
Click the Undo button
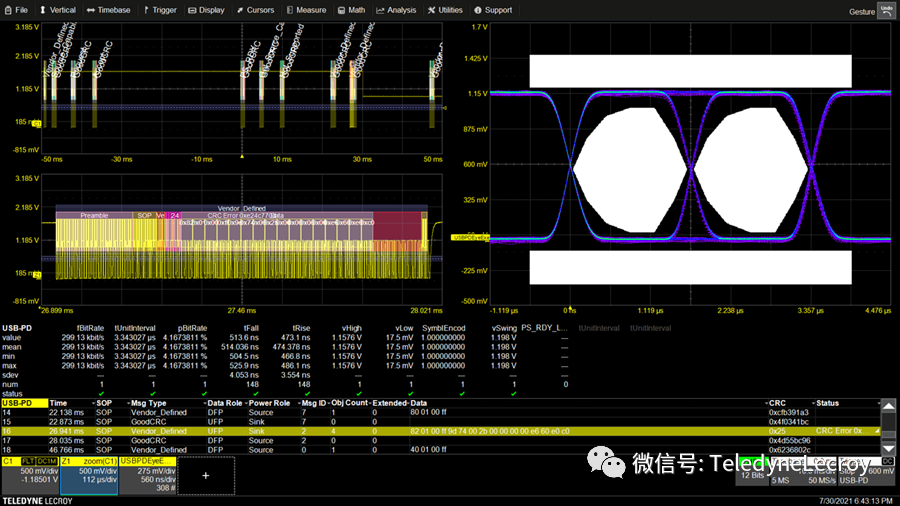coord(886,10)
